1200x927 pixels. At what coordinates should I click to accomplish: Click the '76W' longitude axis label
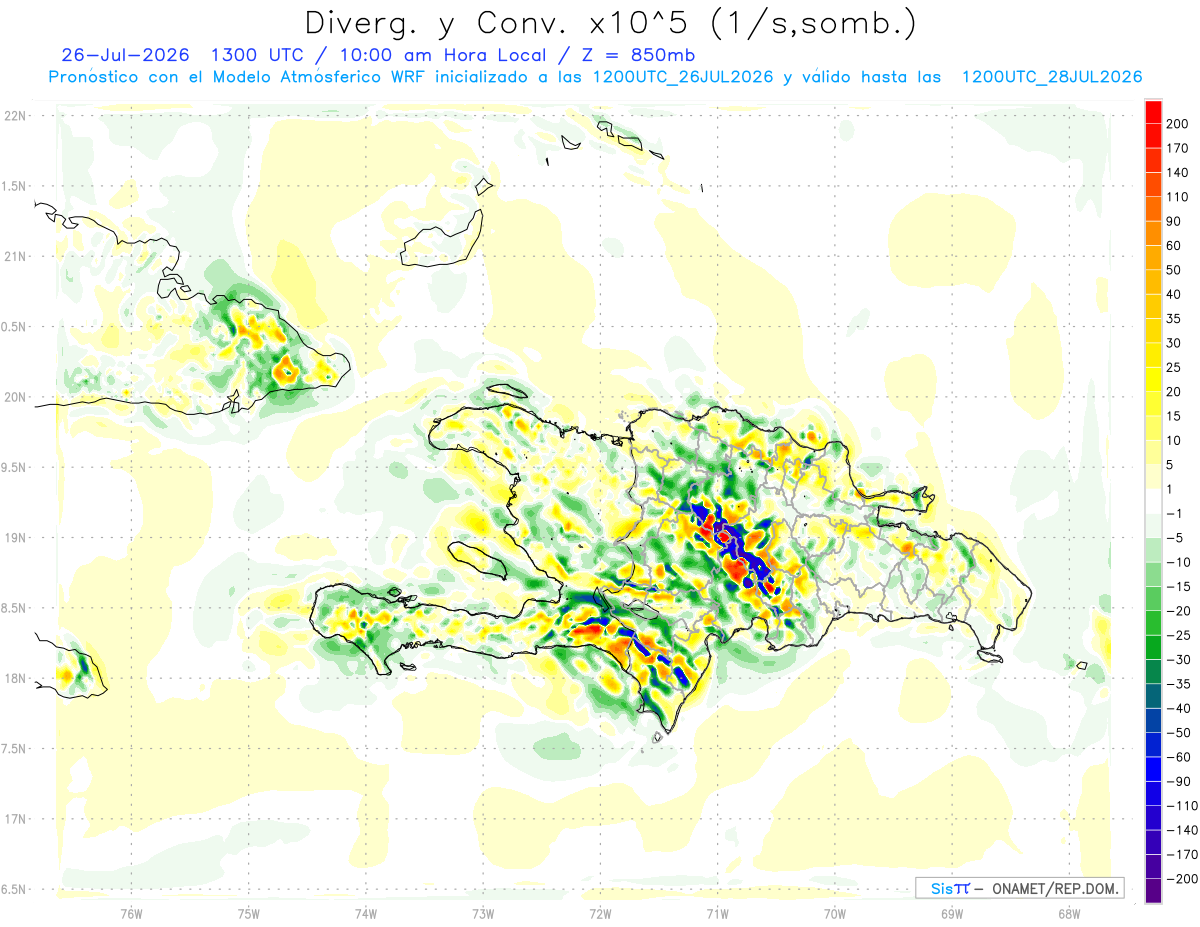(x=131, y=913)
